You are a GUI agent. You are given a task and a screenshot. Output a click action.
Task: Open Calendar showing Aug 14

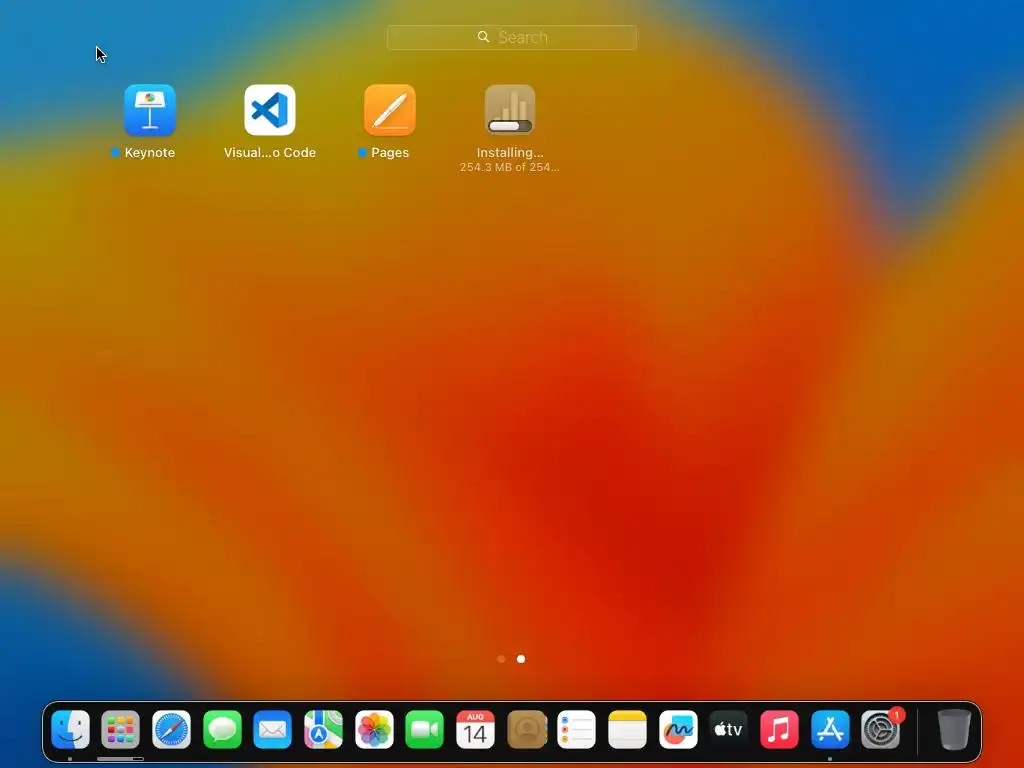coord(475,729)
